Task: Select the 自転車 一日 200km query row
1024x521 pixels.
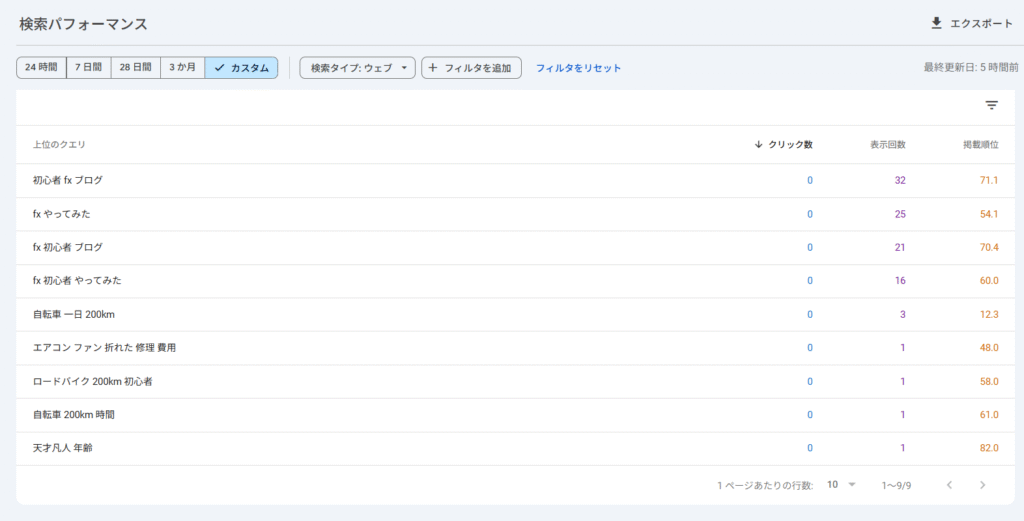Action: pyautogui.click(x=74, y=315)
